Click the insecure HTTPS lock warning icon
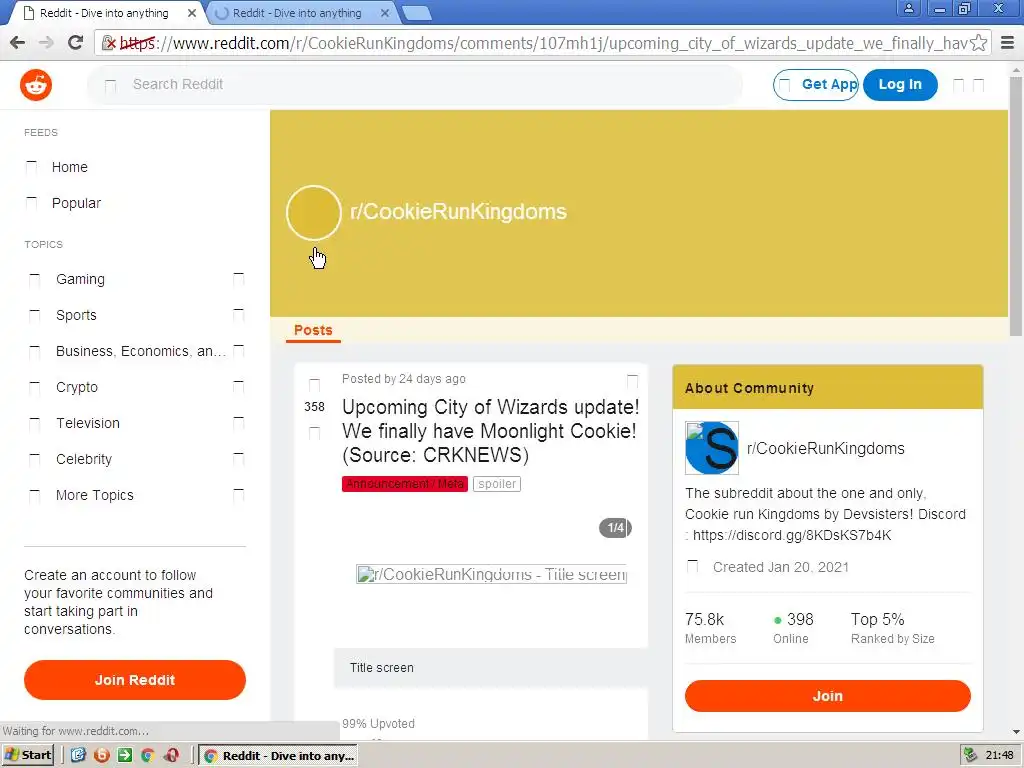Viewport: 1024px width, 768px height. [110, 44]
